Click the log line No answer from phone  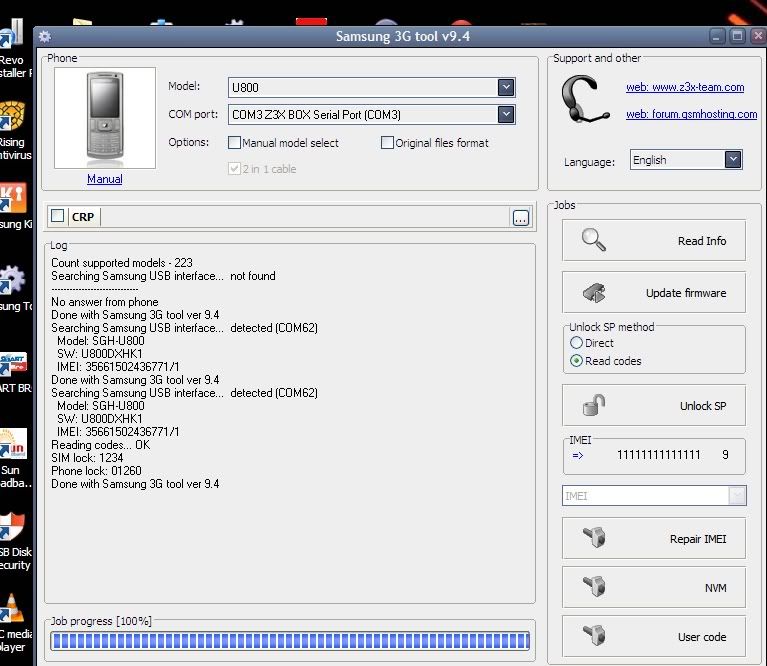[x=105, y=302]
